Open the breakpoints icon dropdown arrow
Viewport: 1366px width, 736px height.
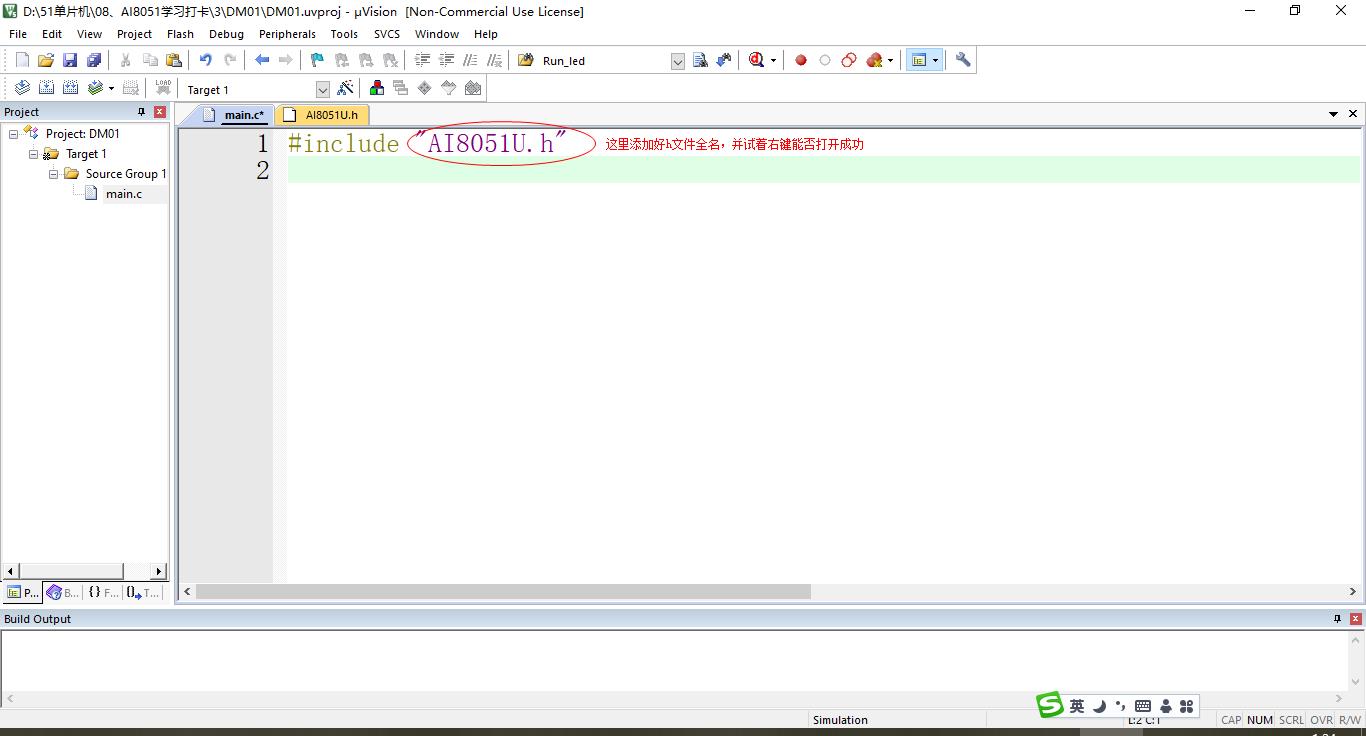click(x=890, y=61)
